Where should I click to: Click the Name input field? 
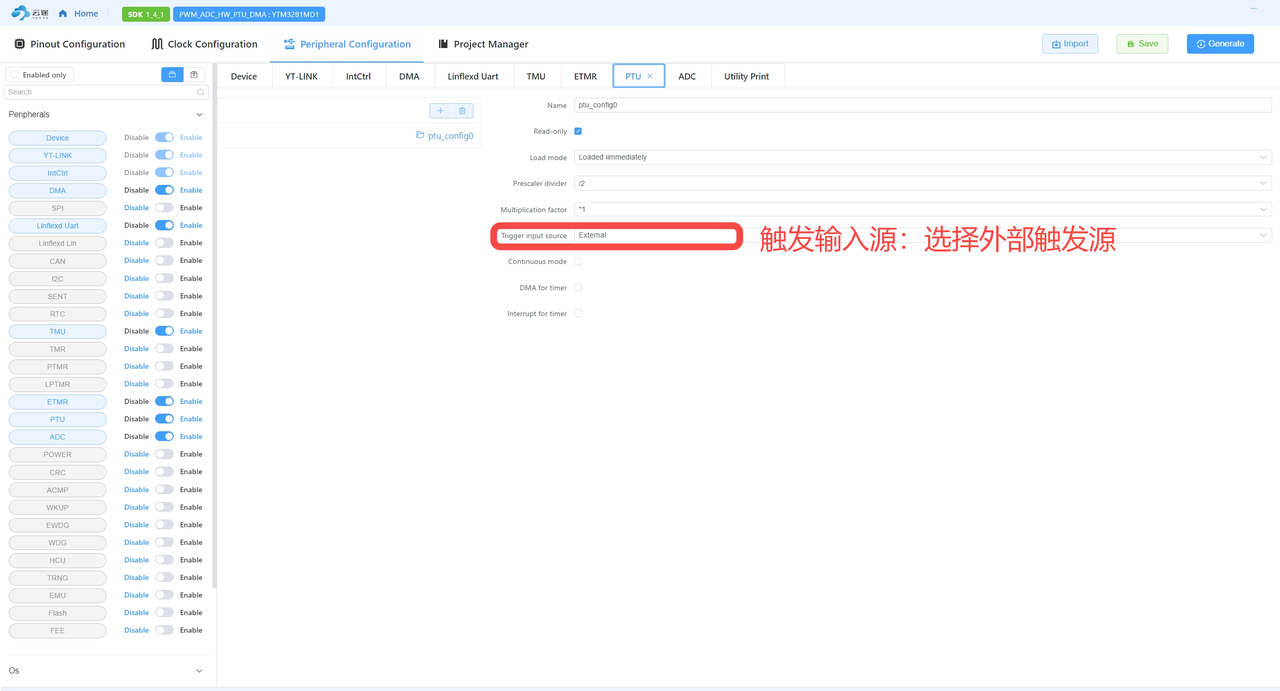(x=922, y=105)
